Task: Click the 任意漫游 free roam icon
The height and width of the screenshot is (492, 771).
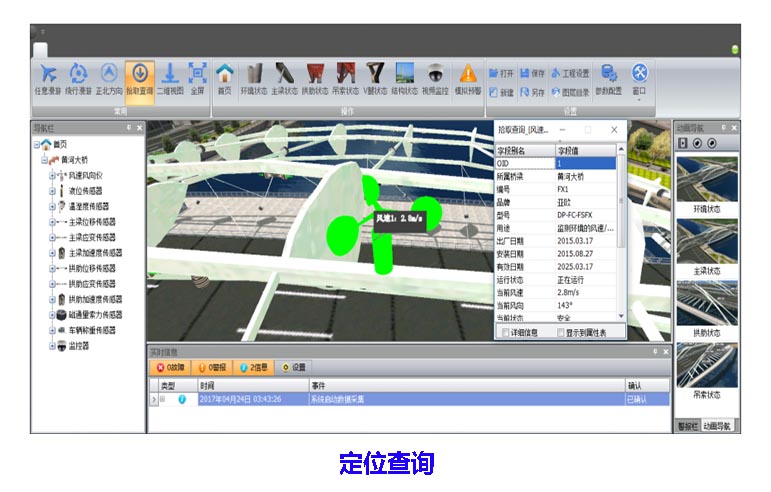Action: (x=48, y=76)
